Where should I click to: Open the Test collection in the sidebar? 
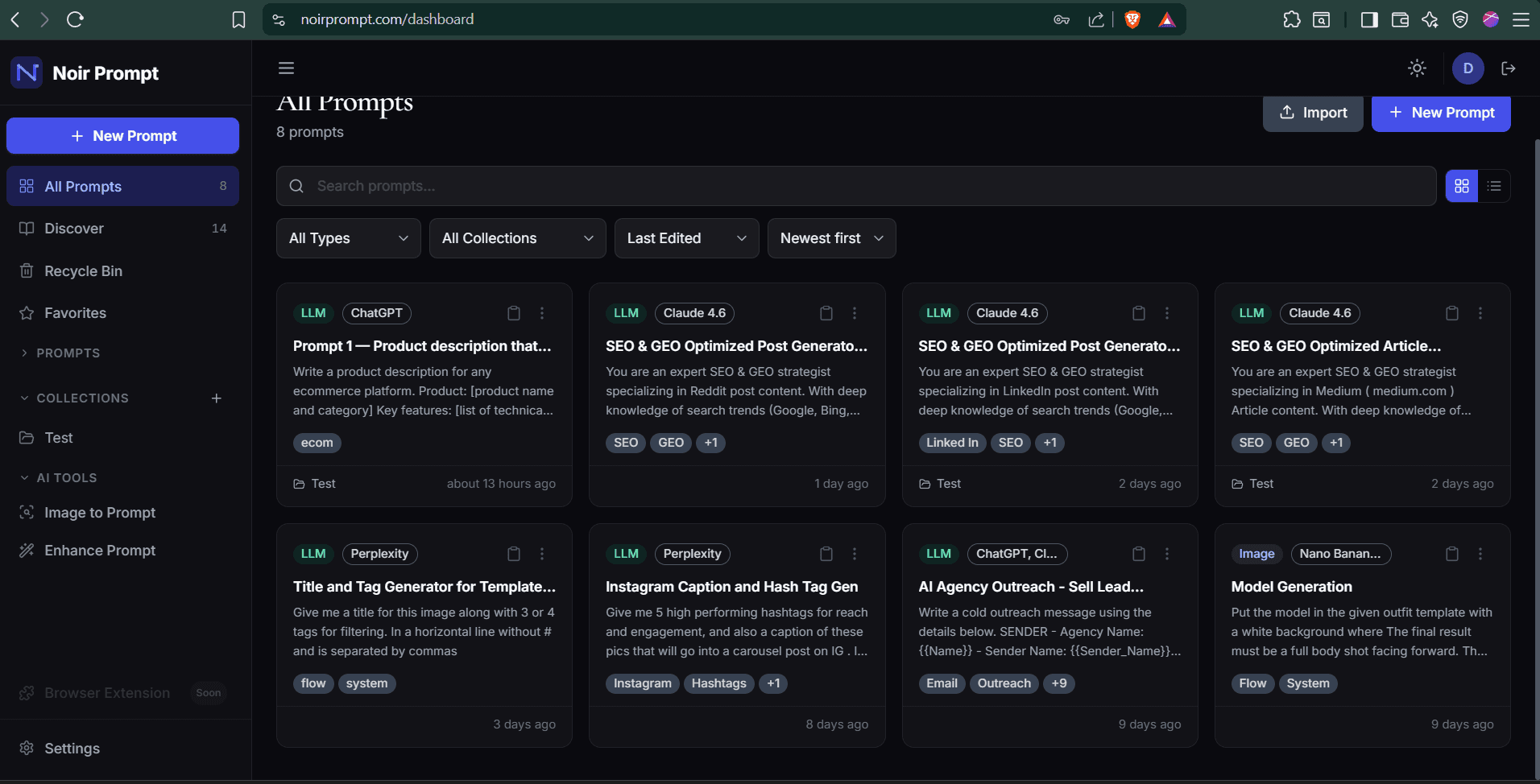pyautogui.click(x=122, y=438)
